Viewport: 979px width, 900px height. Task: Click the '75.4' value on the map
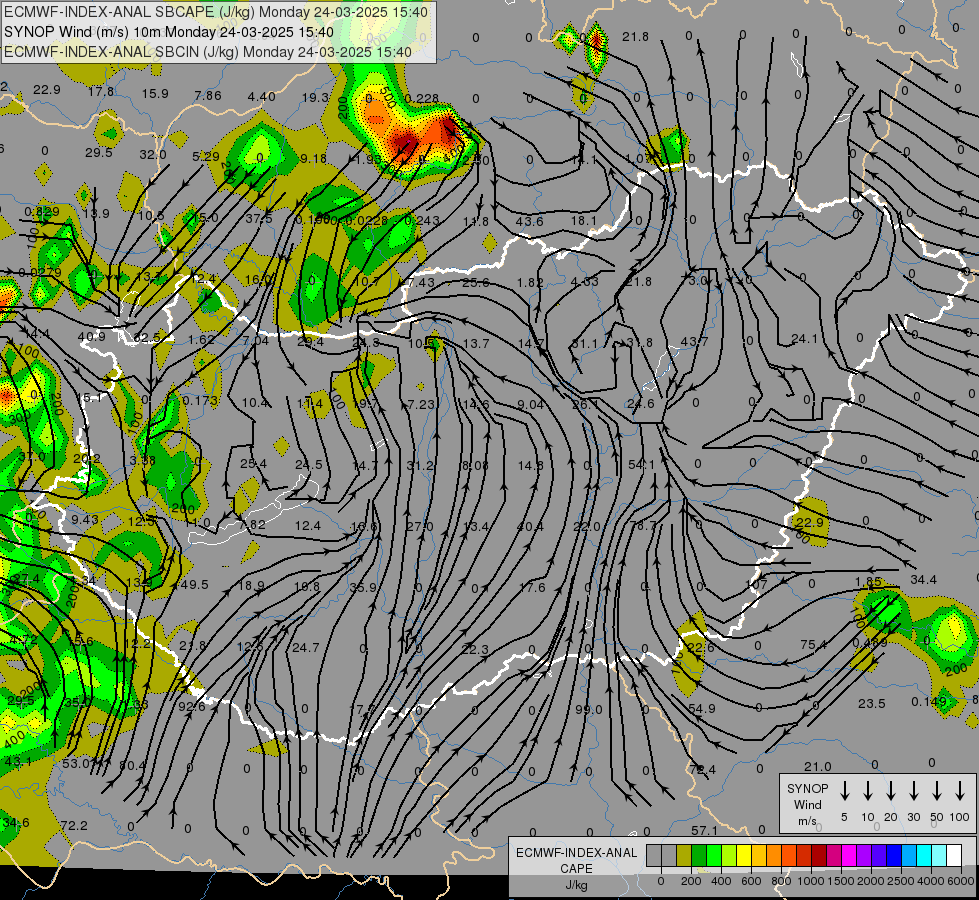[x=814, y=644]
